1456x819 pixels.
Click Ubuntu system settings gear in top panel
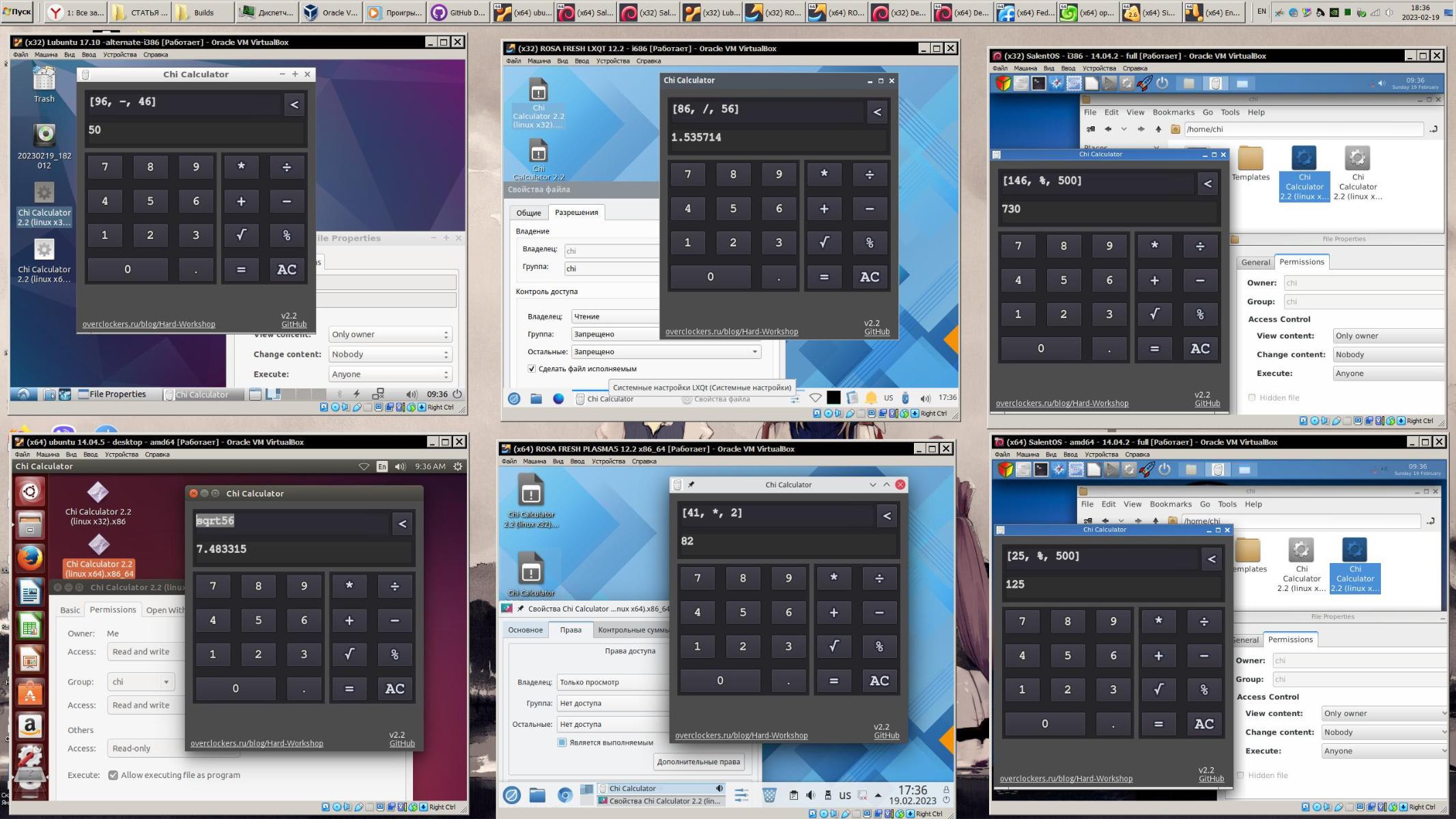(x=457, y=466)
